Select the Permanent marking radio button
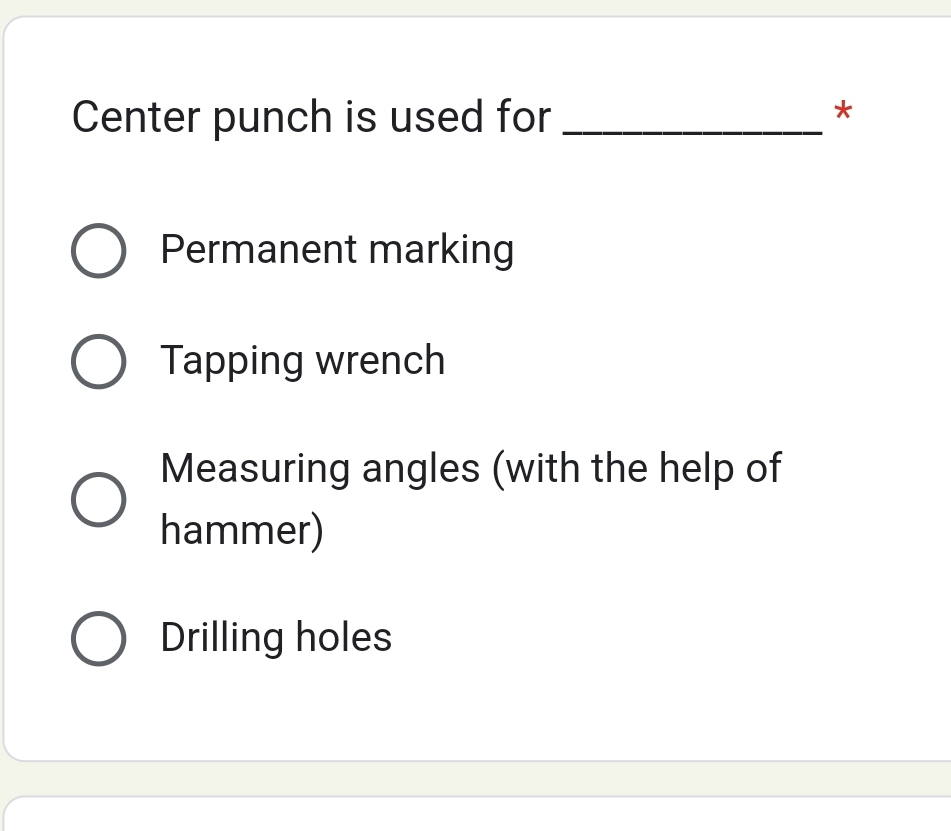The image size is (951, 831). click(x=99, y=250)
